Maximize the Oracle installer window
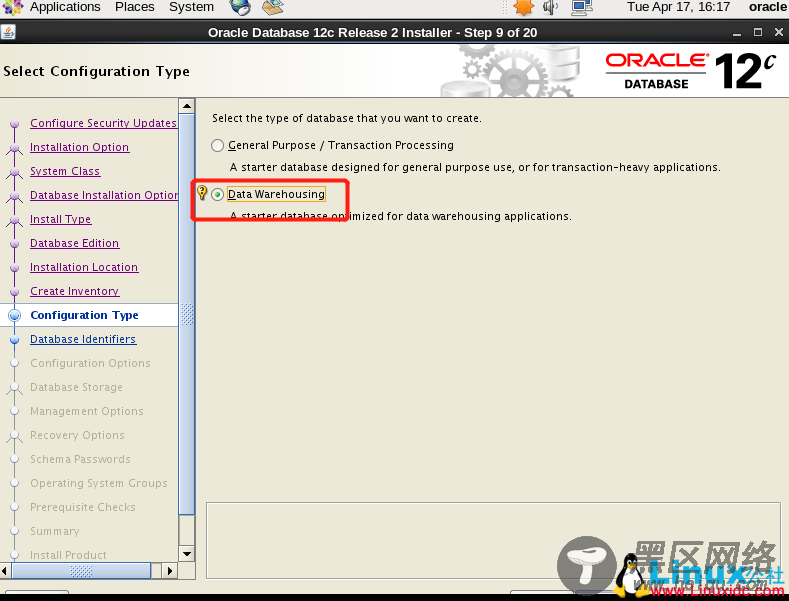 click(x=758, y=32)
